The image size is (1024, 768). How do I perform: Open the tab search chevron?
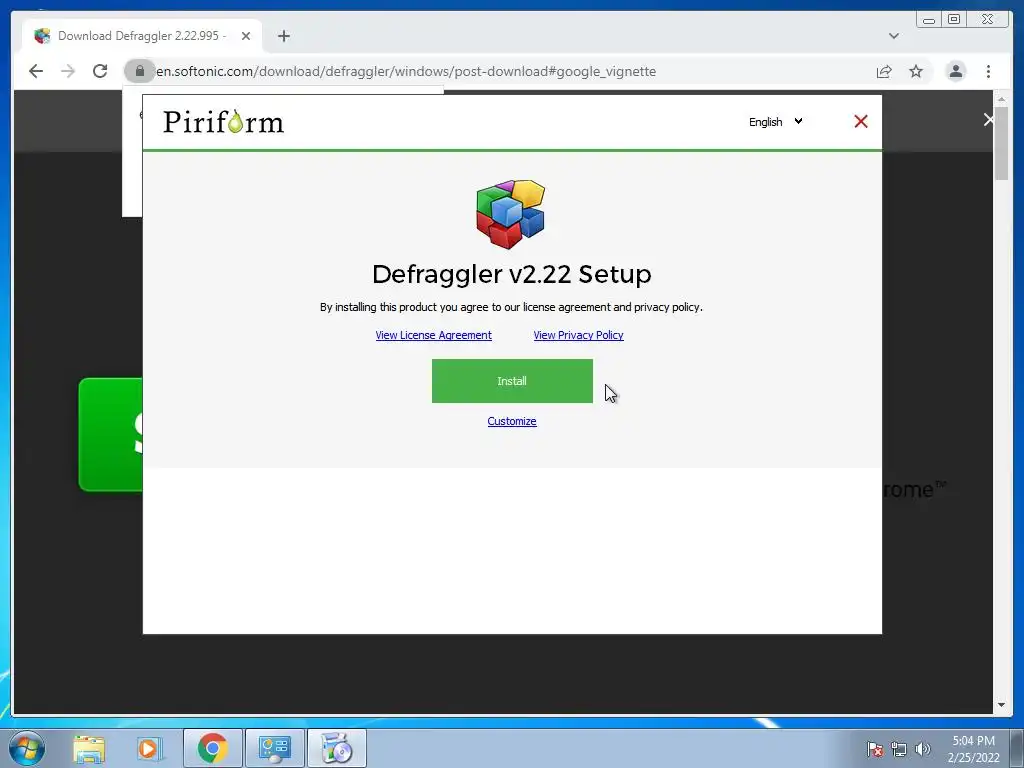pos(894,36)
